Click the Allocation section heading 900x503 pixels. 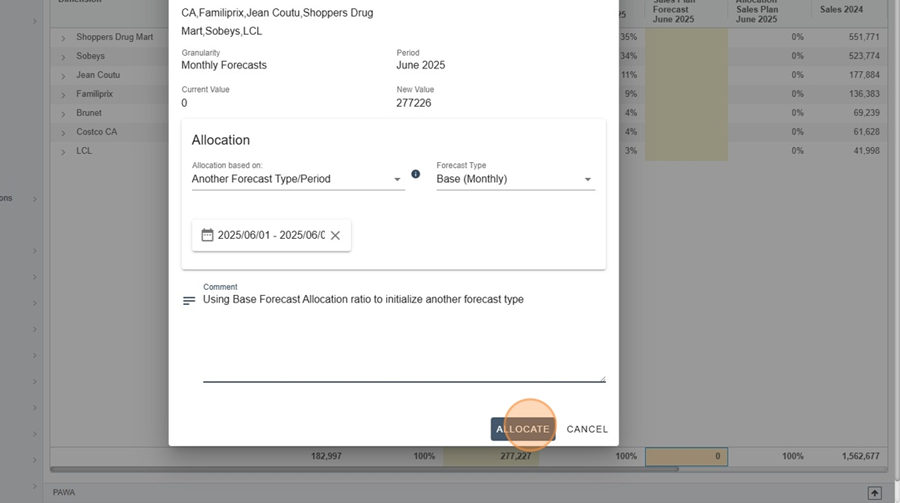tap(220, 140)
